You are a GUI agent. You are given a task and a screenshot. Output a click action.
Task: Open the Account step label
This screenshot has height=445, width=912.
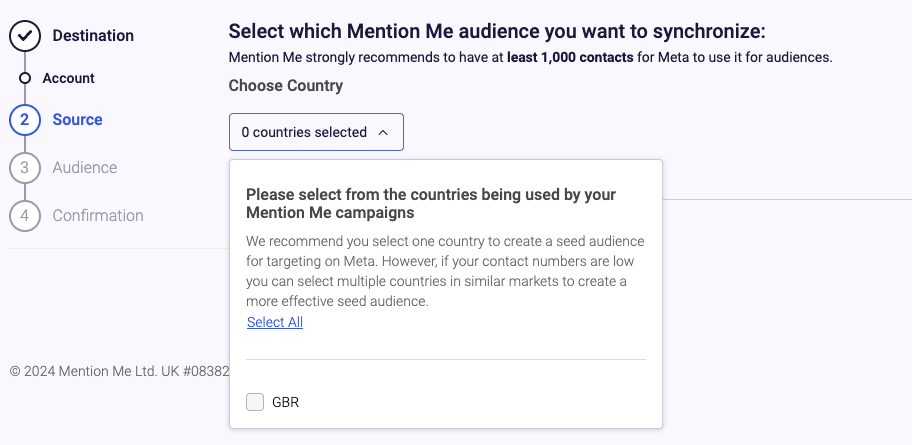coord(69,78)
